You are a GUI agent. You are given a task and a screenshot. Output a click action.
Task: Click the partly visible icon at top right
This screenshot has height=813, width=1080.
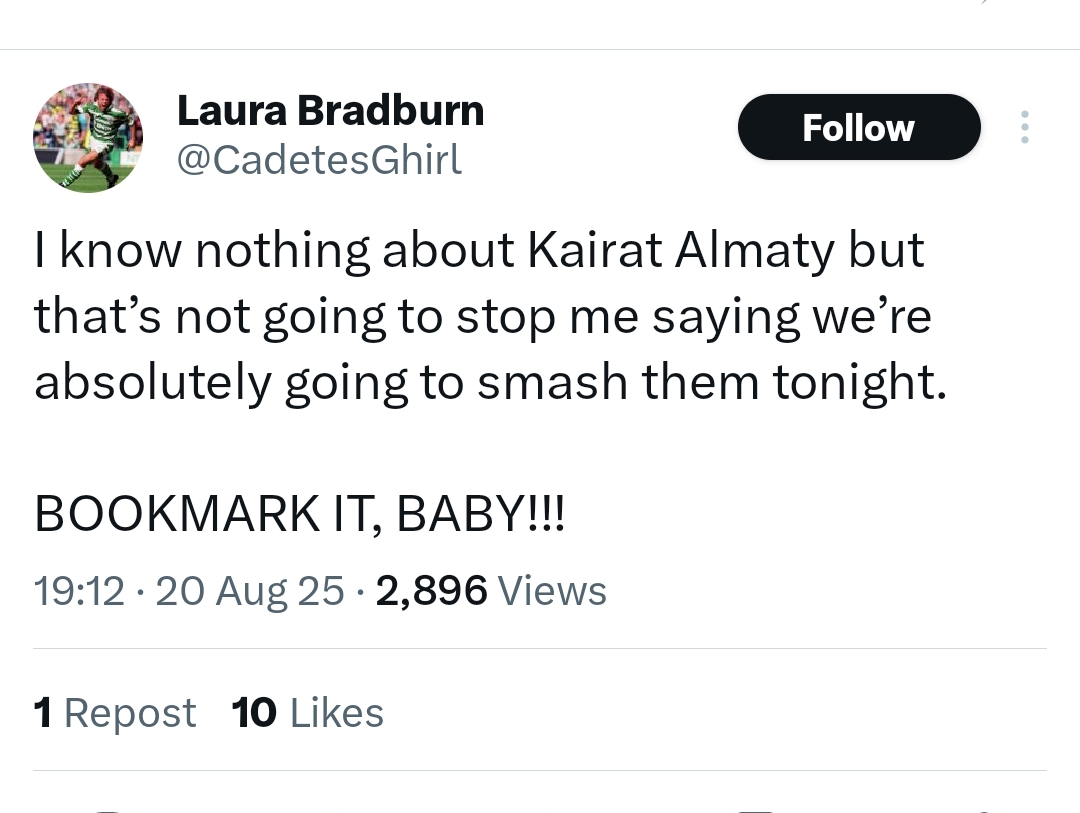coord(985,2)
